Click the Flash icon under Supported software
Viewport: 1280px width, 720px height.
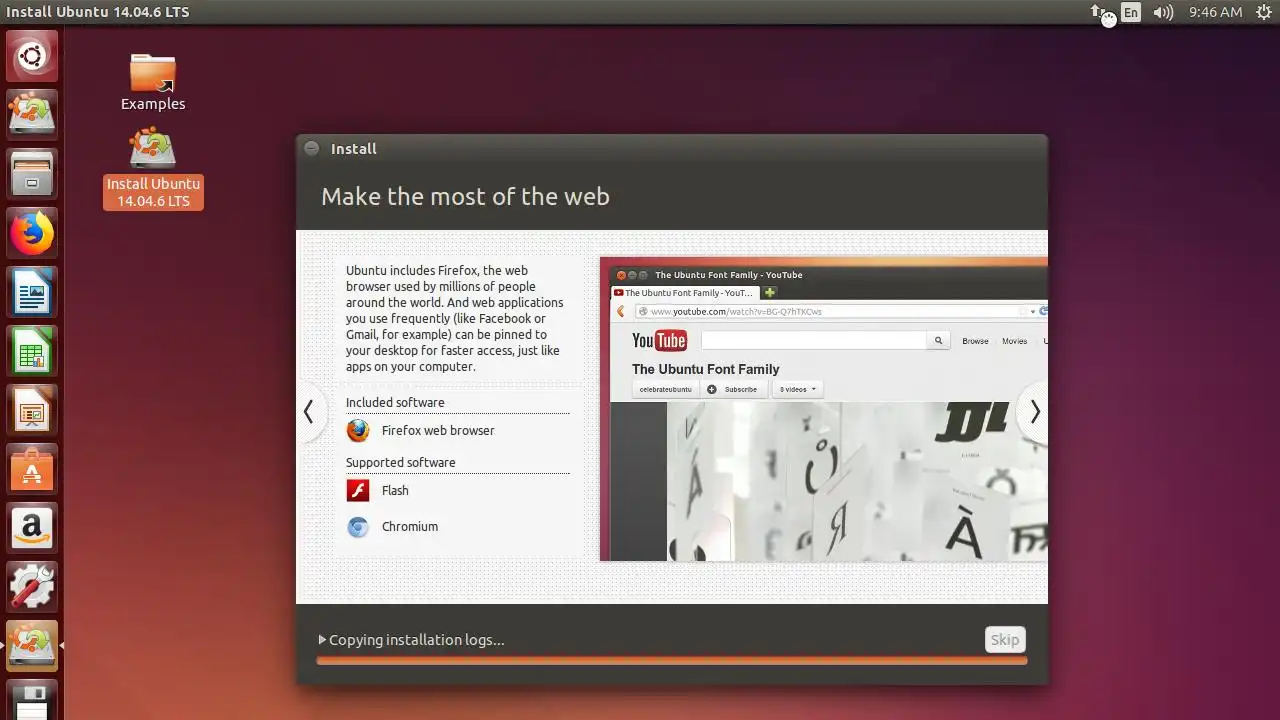(358, 491)
